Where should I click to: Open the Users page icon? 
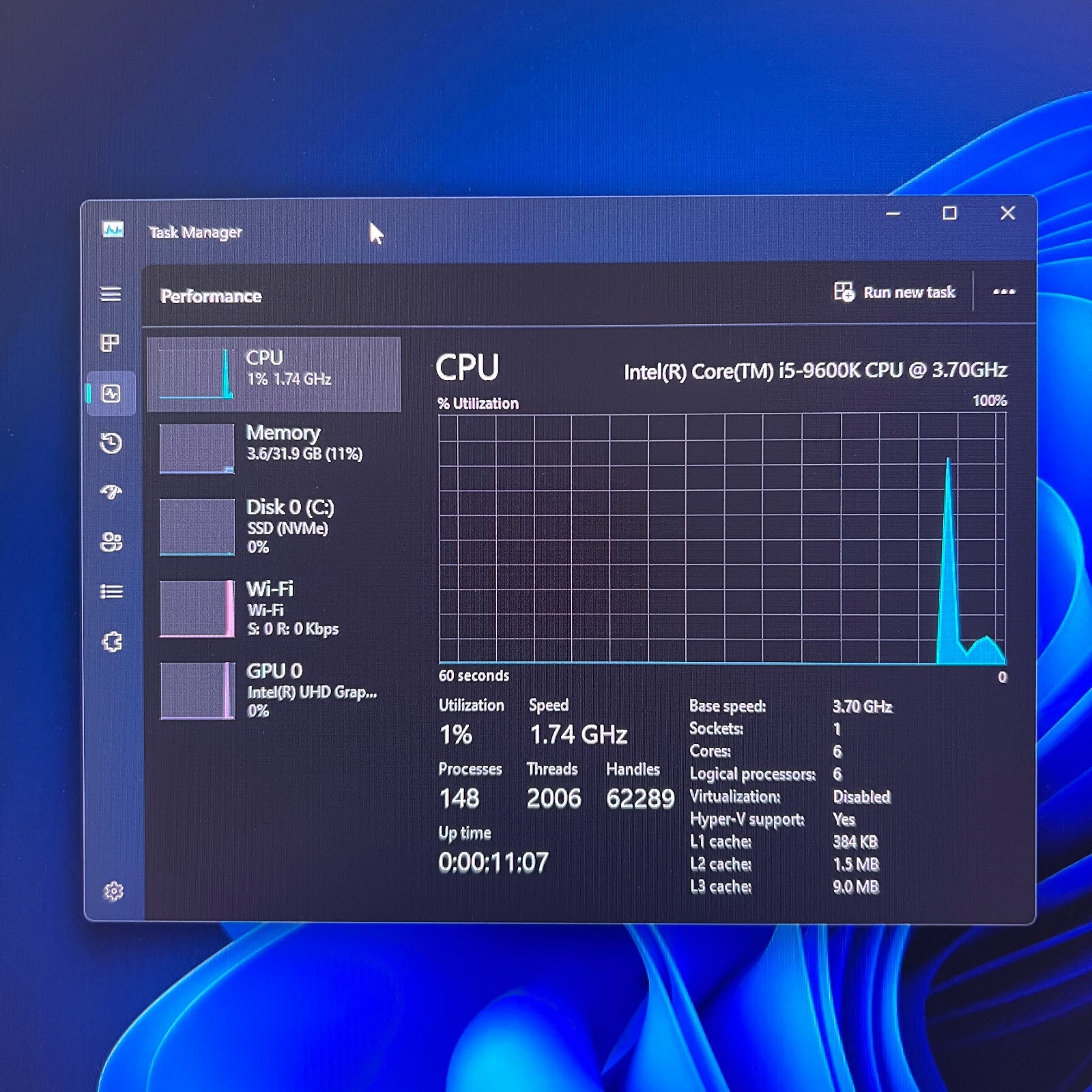pyautogui.click(x=111, y=542)
